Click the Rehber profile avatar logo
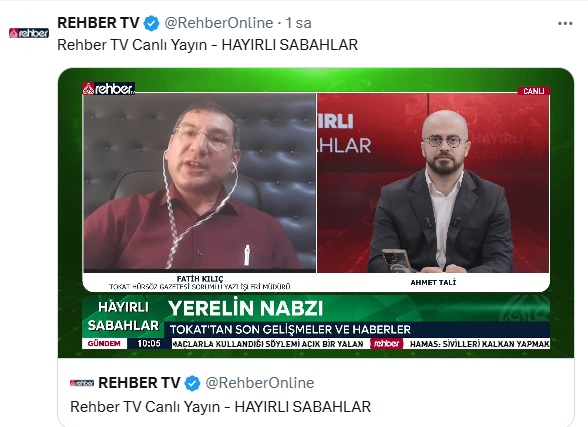Image resolution: width=588 pixels, height=427 pixels. 29,33
